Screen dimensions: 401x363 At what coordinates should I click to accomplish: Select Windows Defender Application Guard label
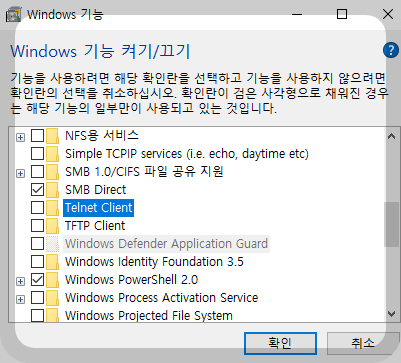(x=166, y=244)
